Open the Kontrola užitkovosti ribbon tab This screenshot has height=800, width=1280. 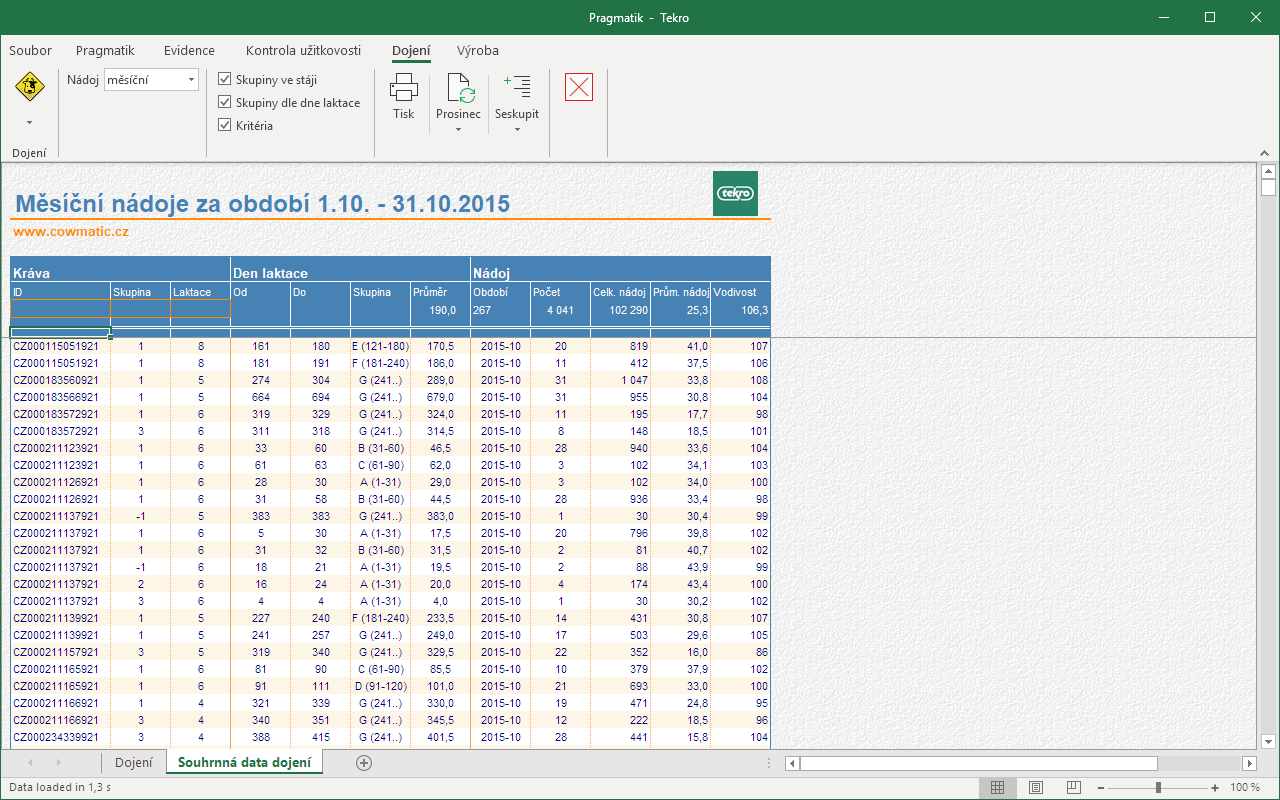(303, 50)
